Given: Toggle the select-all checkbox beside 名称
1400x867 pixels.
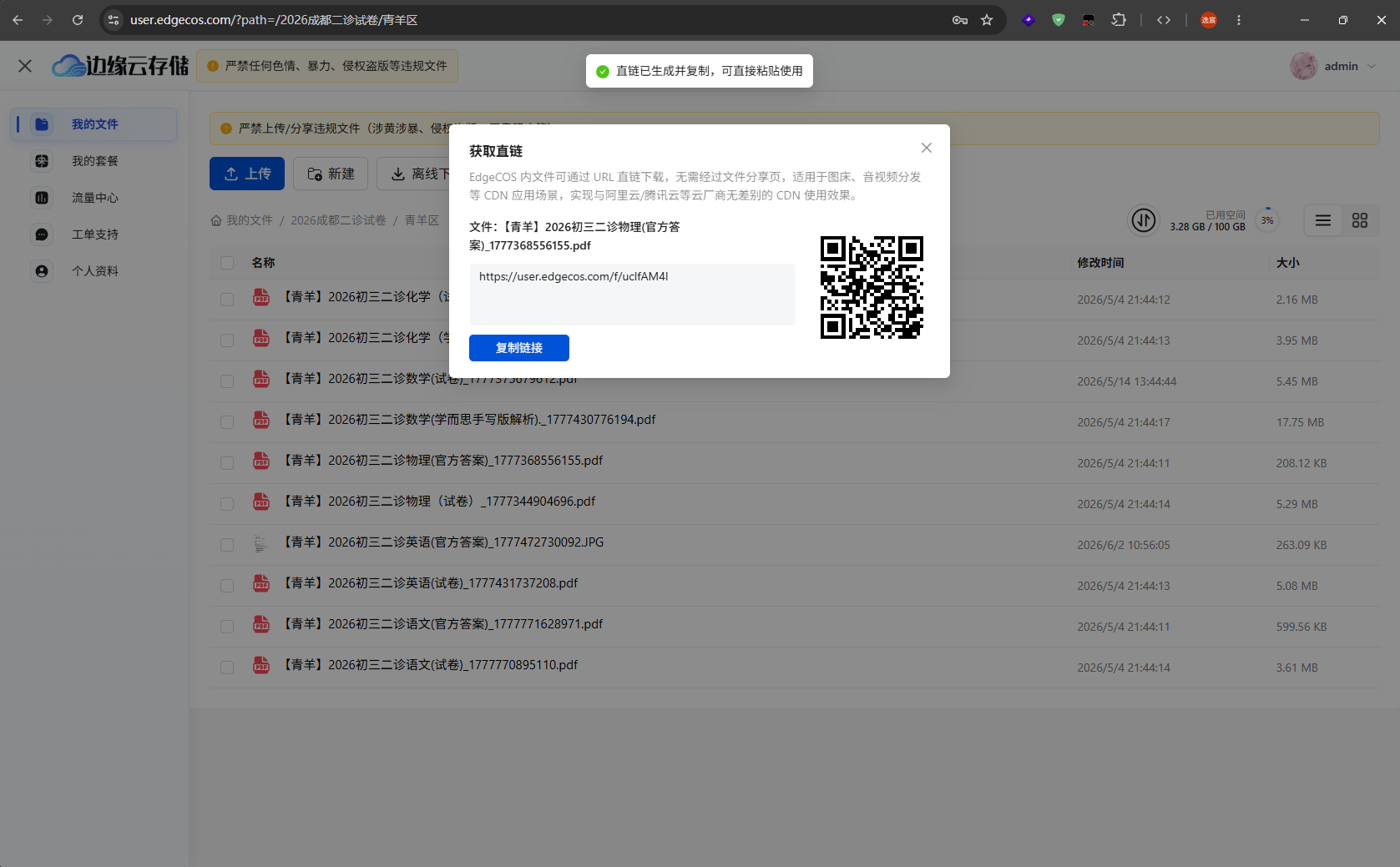Looking at the screenshot, I should tap(227, 263).
